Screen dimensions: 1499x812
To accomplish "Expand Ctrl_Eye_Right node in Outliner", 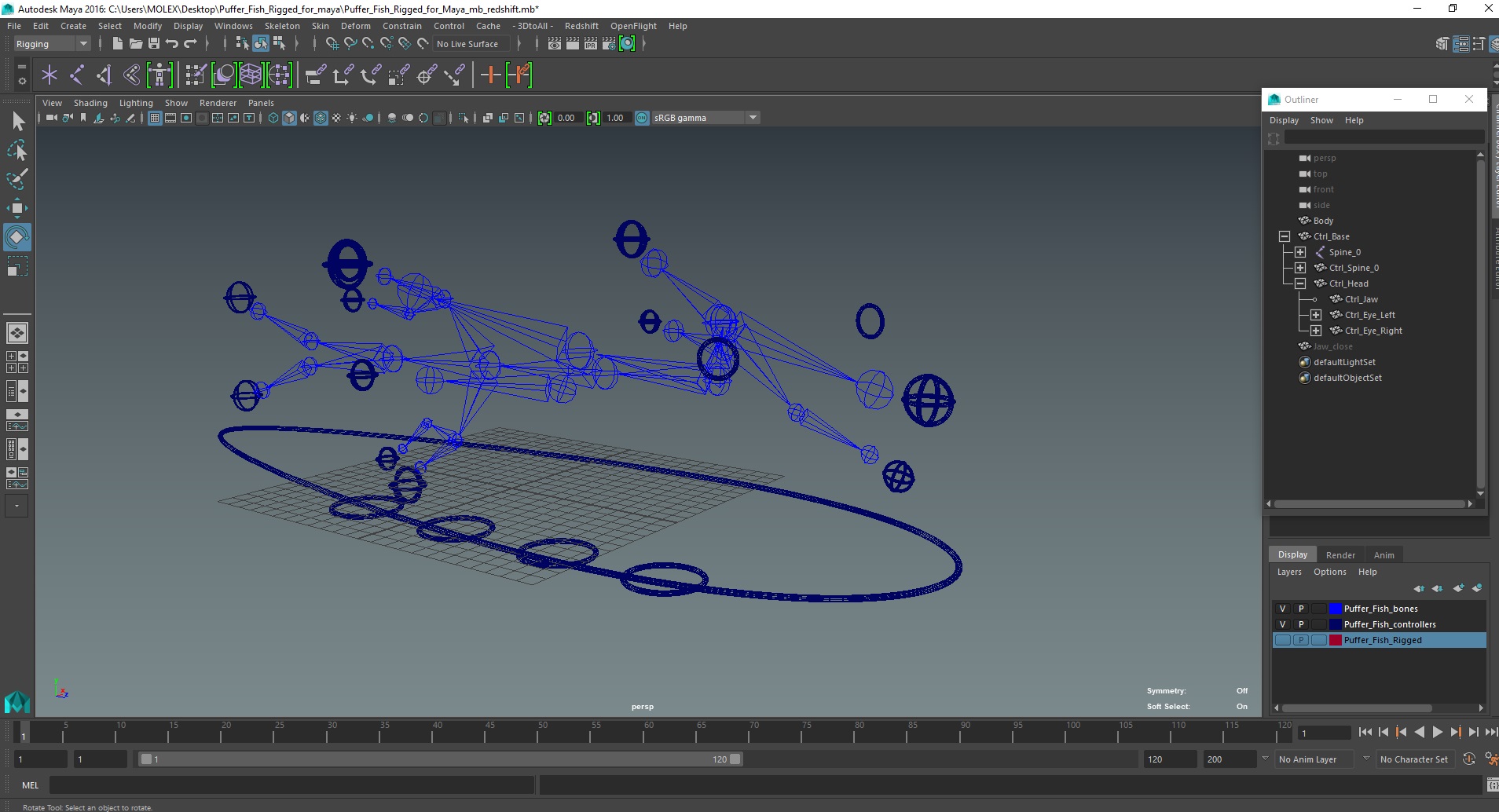I will point(1316,331).
